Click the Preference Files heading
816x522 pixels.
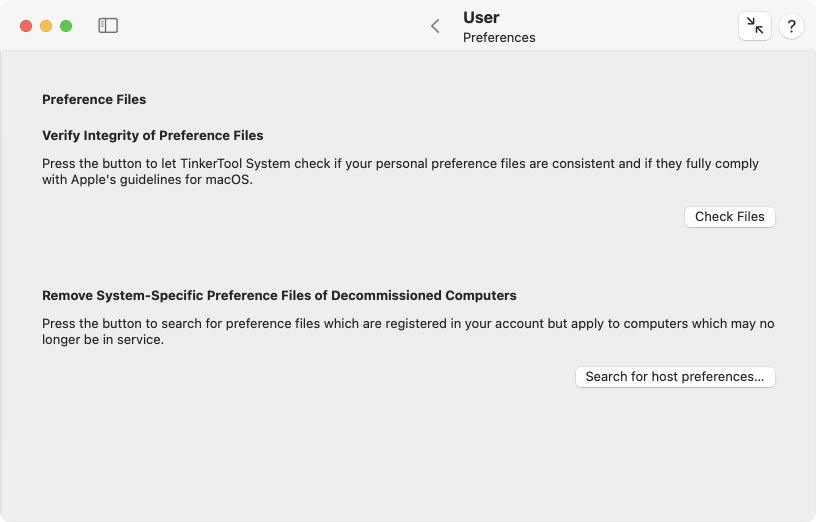point(94,99)
